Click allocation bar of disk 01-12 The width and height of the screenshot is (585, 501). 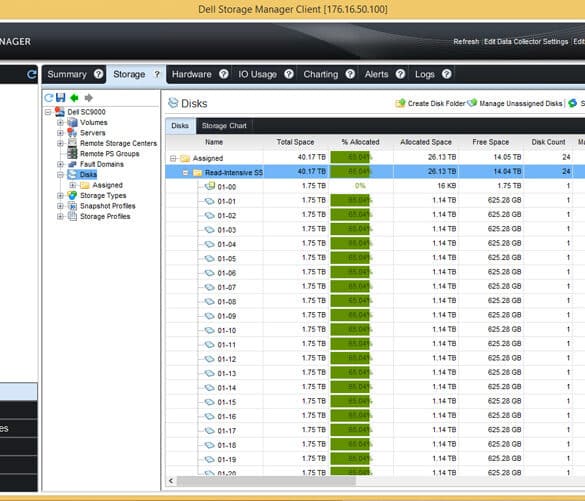coord(350,358)
